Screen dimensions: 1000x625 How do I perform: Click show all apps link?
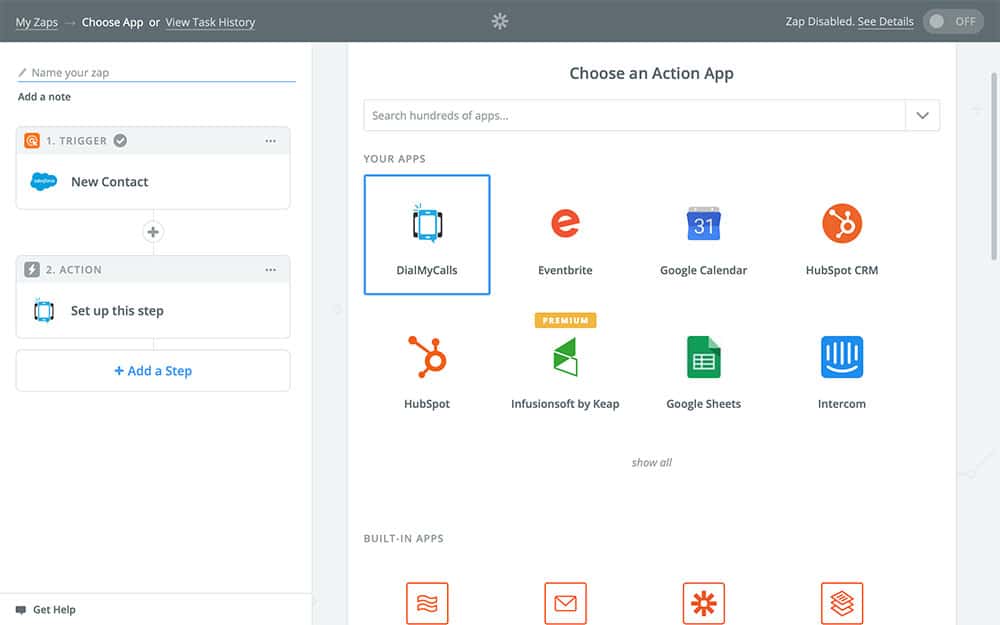point(651,463)
